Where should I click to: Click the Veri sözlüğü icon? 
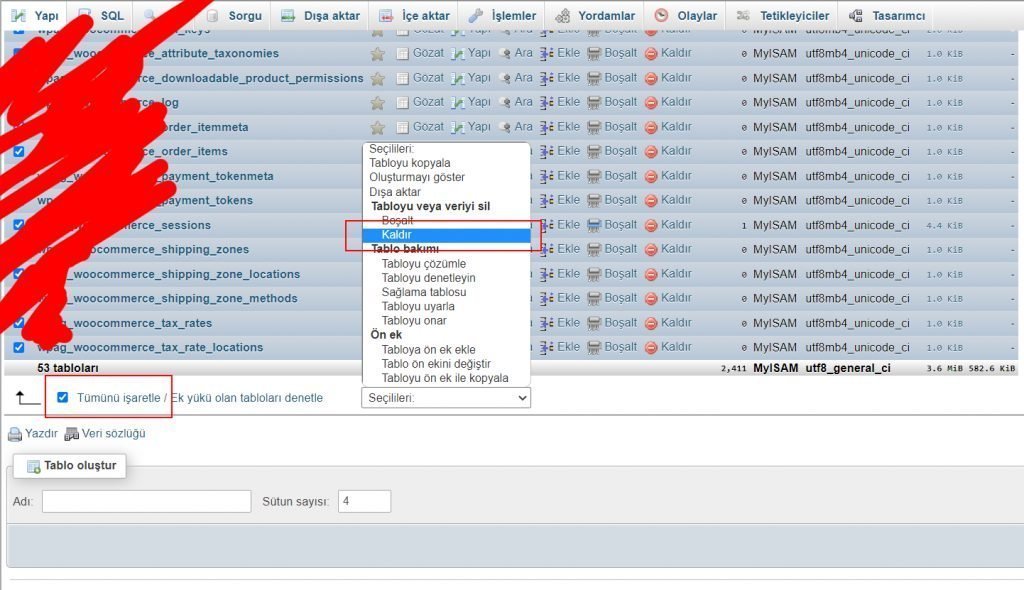(x=72, y=434)
